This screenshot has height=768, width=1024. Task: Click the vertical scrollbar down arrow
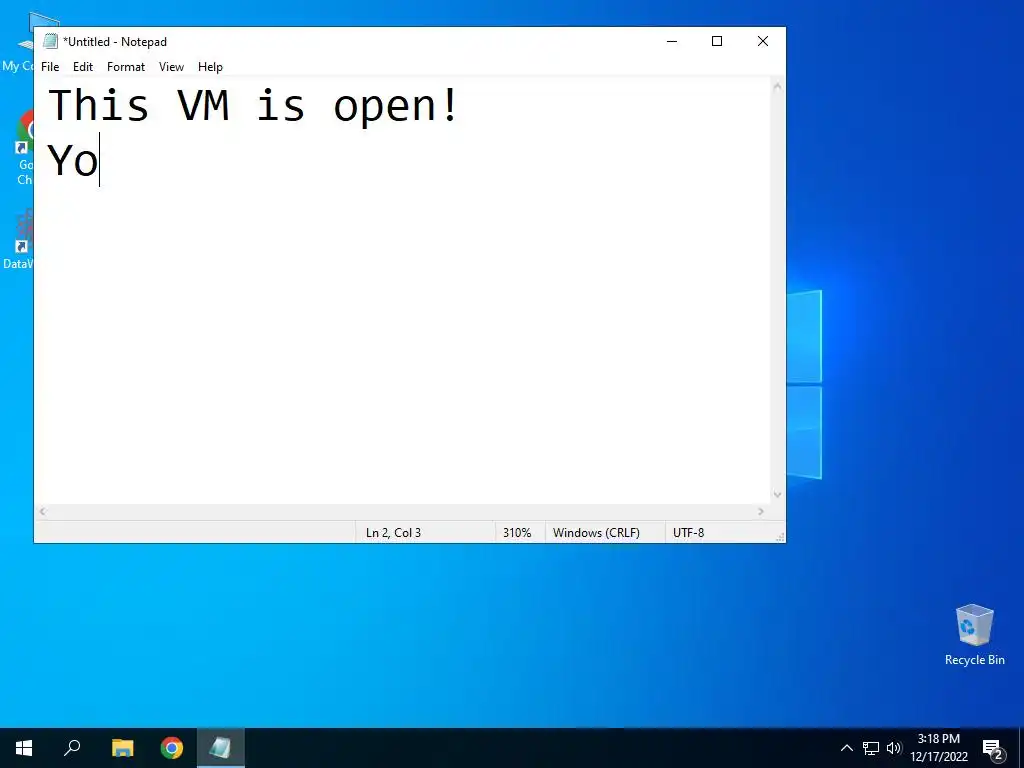(777, 495)
